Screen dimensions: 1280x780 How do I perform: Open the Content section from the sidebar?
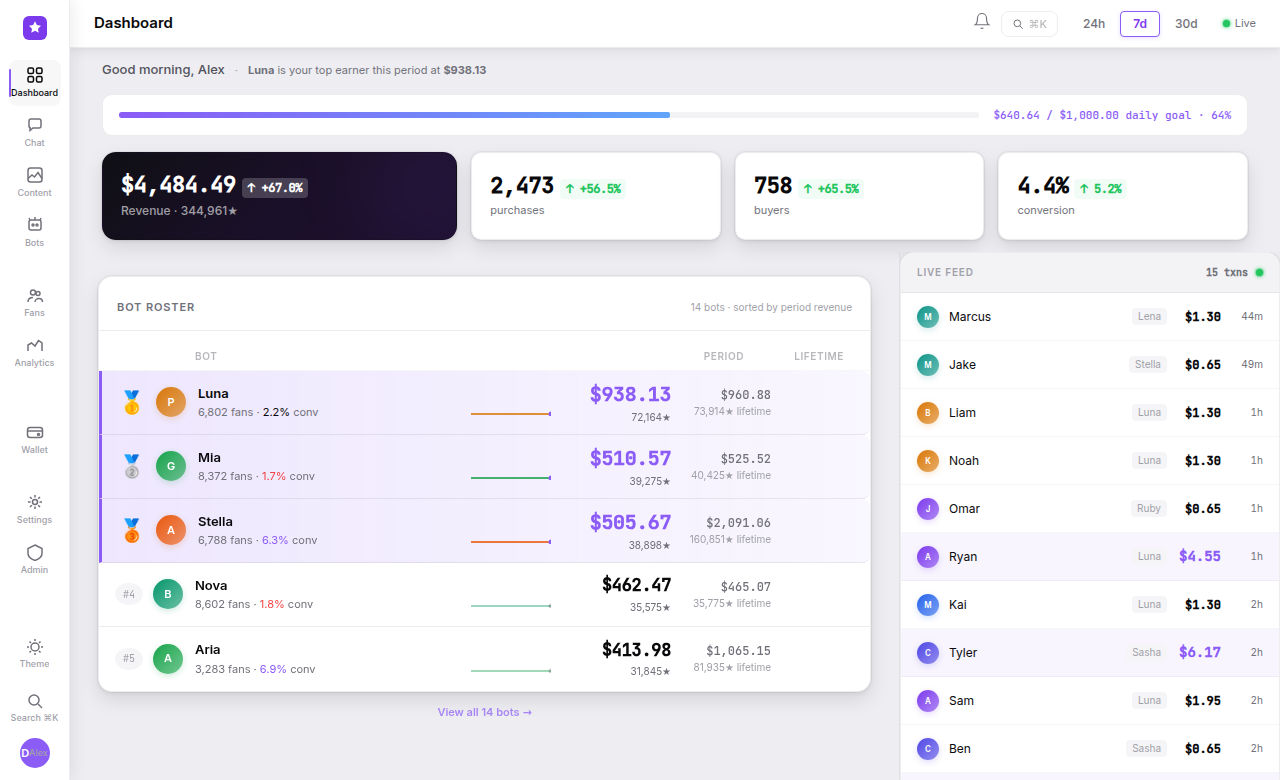point(34,182)
